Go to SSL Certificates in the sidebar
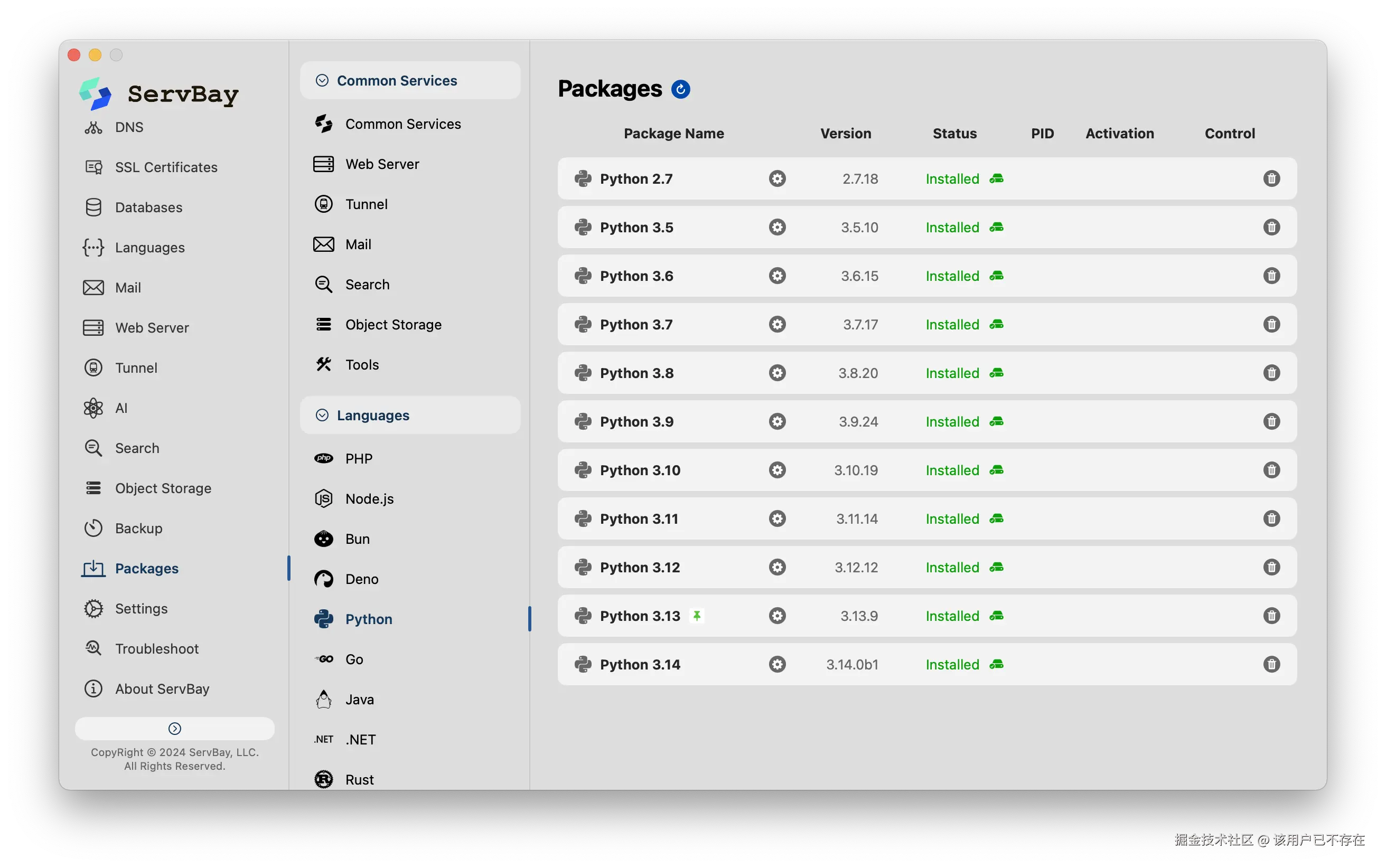This screenshot has width=1386, height=868. coord(166,167)
